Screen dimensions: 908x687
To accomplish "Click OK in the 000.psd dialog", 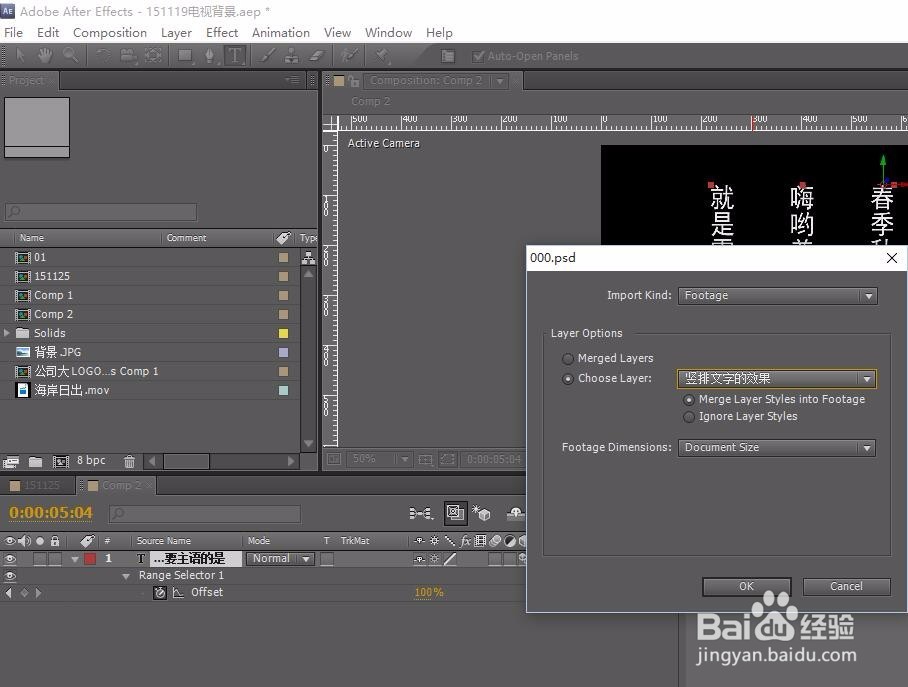I will click(x=746, y=586).
